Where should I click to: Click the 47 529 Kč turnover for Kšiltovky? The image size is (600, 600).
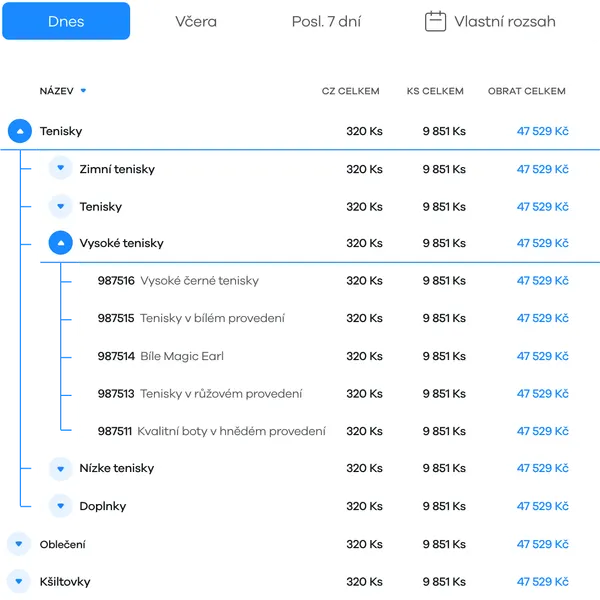coord(543,582)
